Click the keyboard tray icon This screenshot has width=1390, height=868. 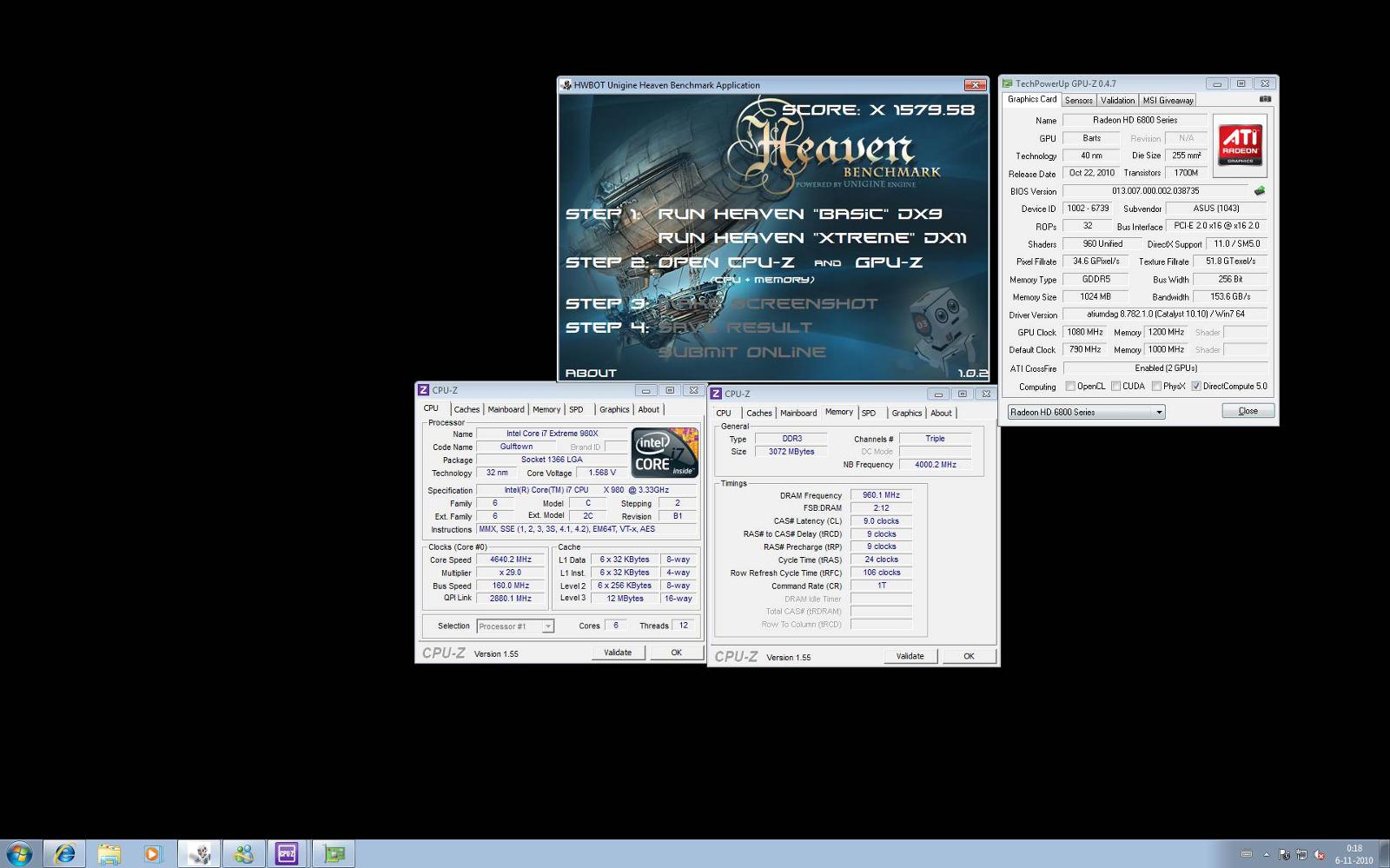1246,854
